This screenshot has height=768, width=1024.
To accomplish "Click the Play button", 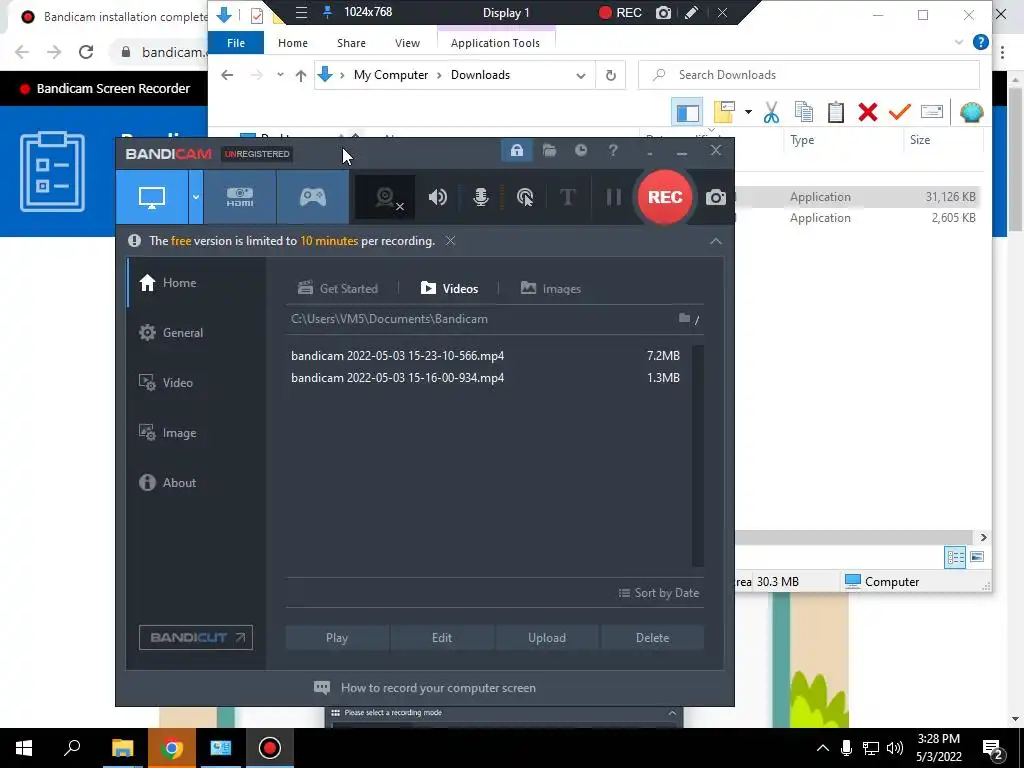I will point(337,638).
